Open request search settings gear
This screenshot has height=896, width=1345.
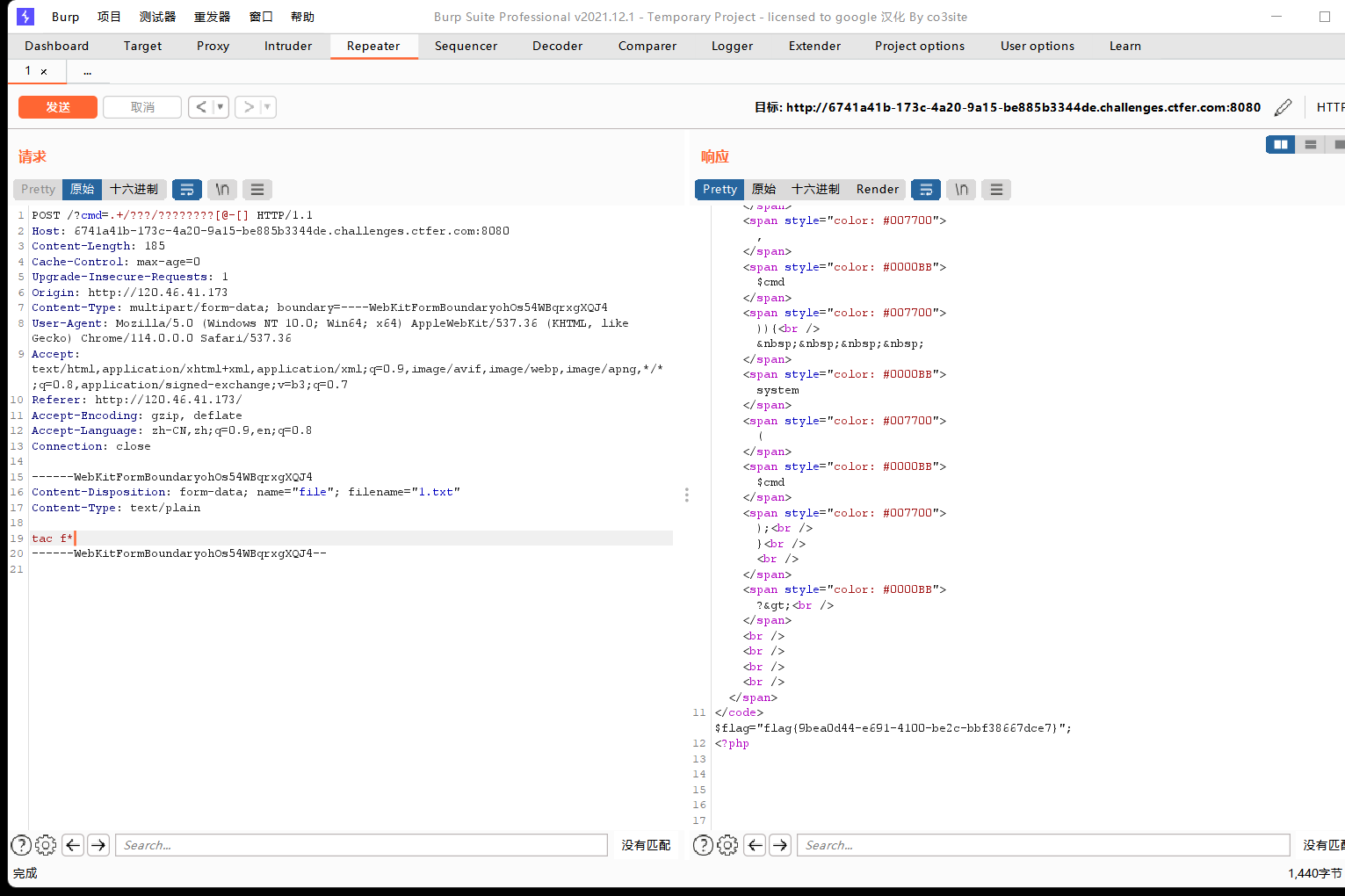pyautogui.click(x=46, y=845)
